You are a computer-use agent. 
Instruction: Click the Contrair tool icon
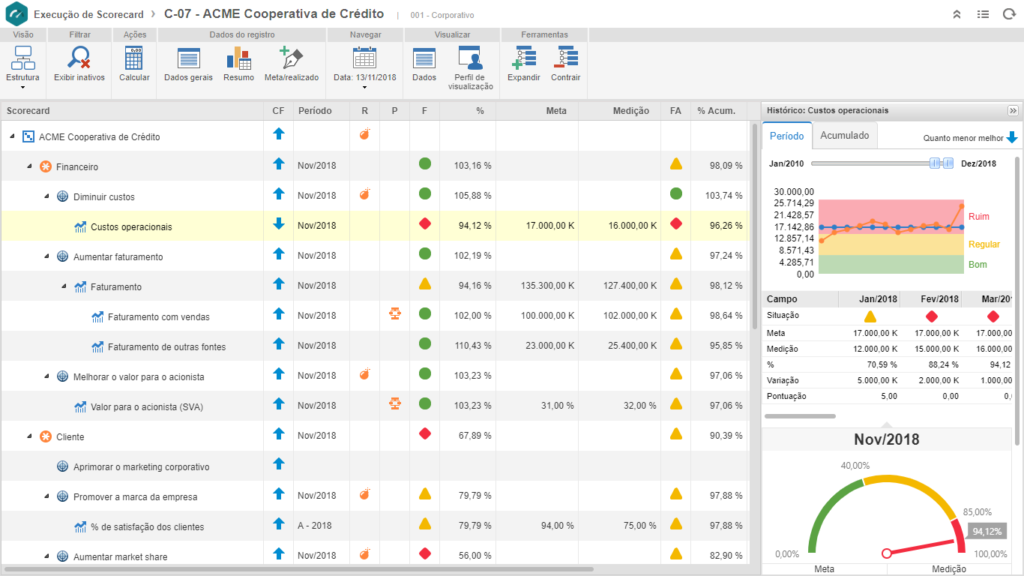coord(566,64)
